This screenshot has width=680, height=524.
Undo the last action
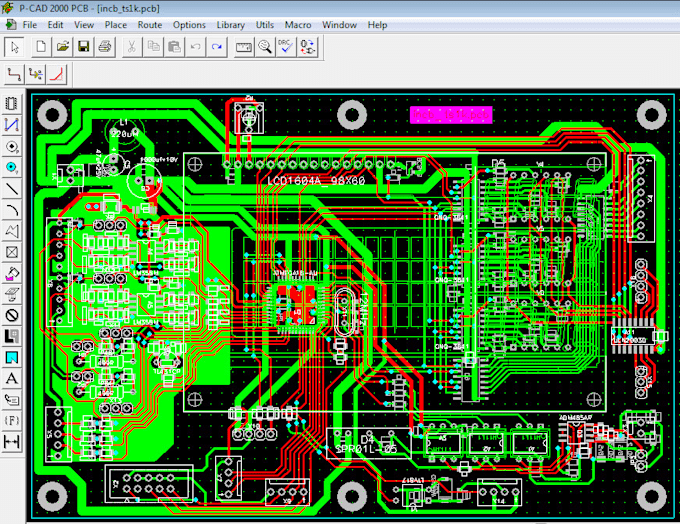[196, 47]
